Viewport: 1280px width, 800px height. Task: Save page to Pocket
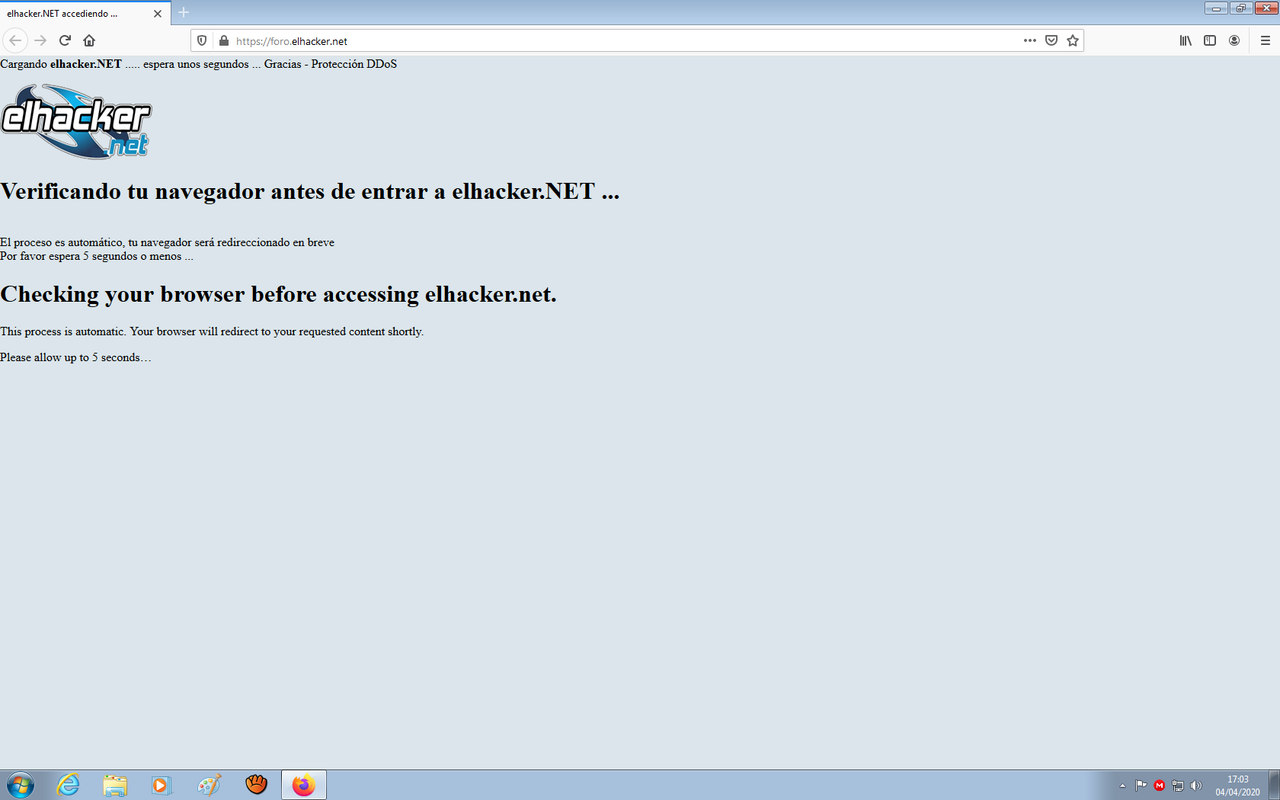click(x=1051, y=41)
